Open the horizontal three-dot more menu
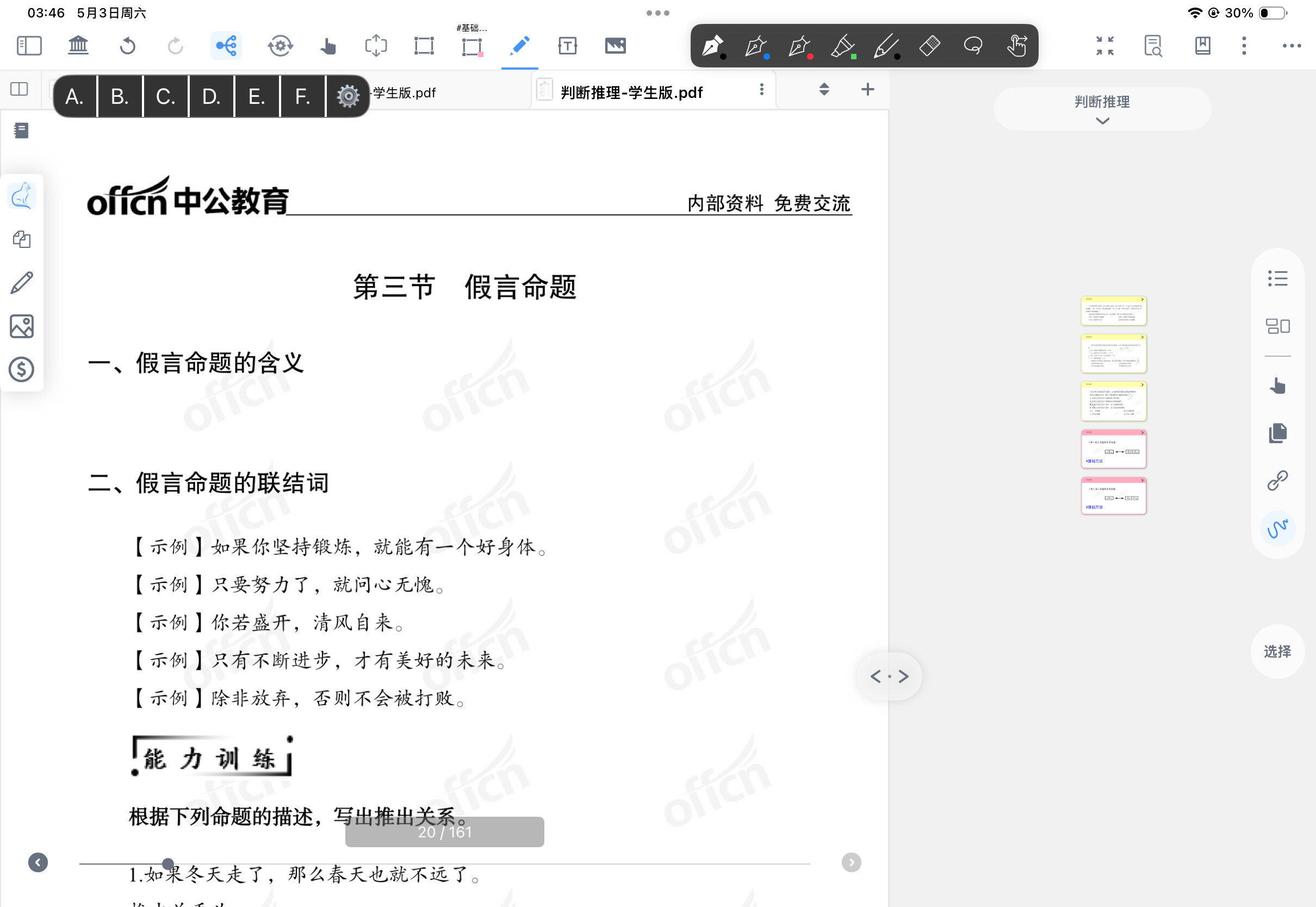Screen dimensions: 1316x907 (1292, 46)
